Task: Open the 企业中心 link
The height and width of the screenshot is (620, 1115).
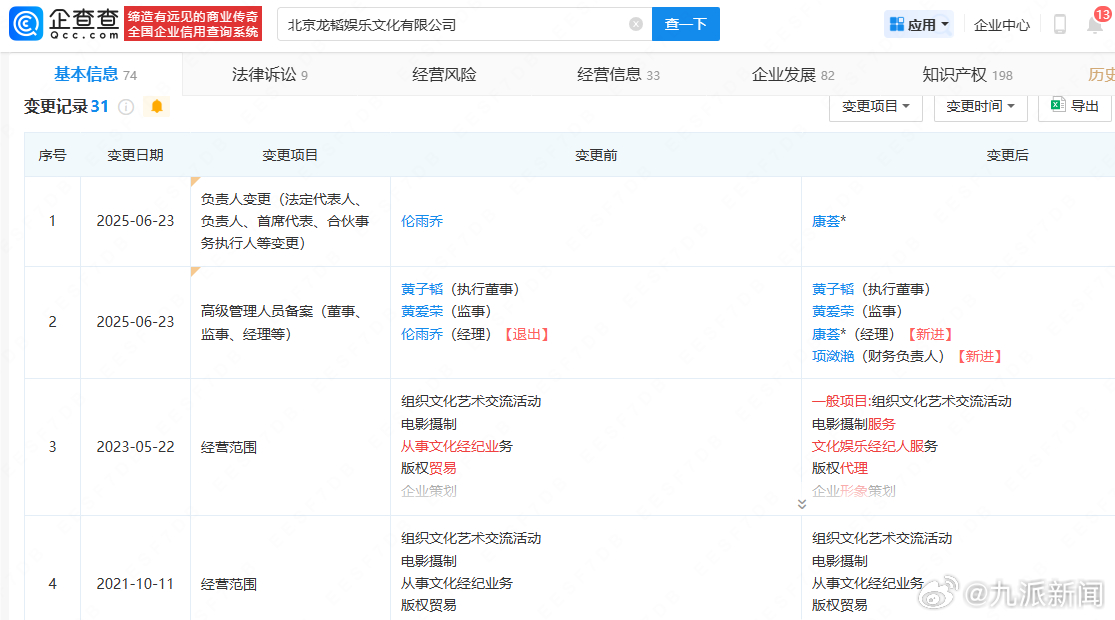Action: (x=1001, y=25)
